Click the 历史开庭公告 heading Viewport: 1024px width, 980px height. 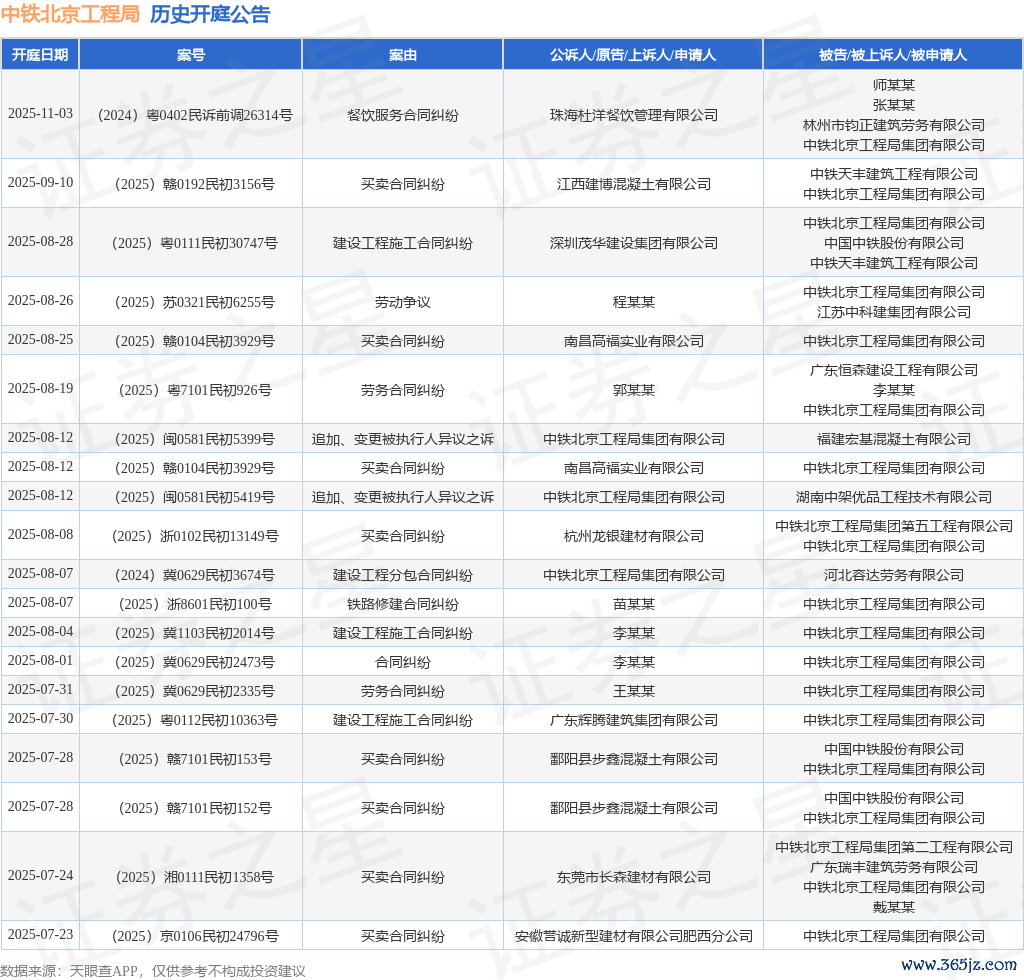click(x=210, y=14)
